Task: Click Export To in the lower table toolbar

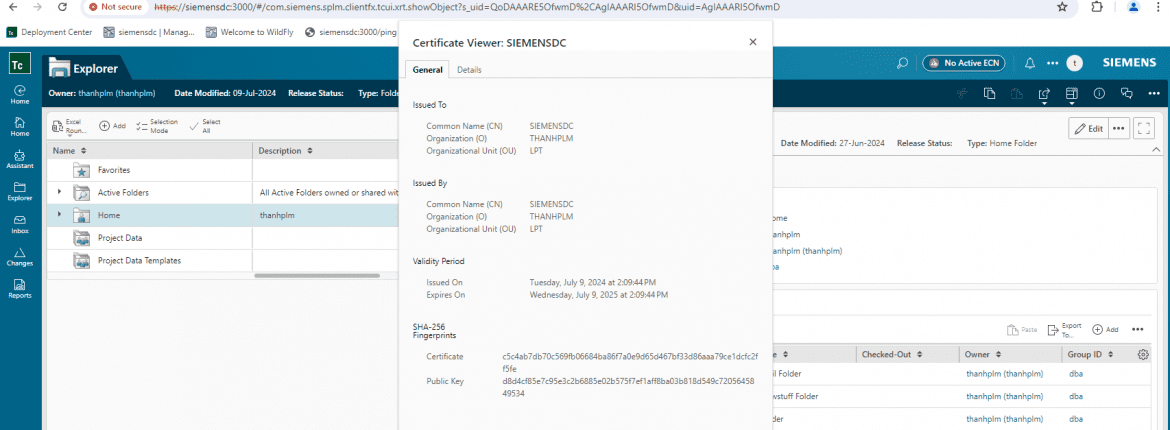Action: point(1064,329)
